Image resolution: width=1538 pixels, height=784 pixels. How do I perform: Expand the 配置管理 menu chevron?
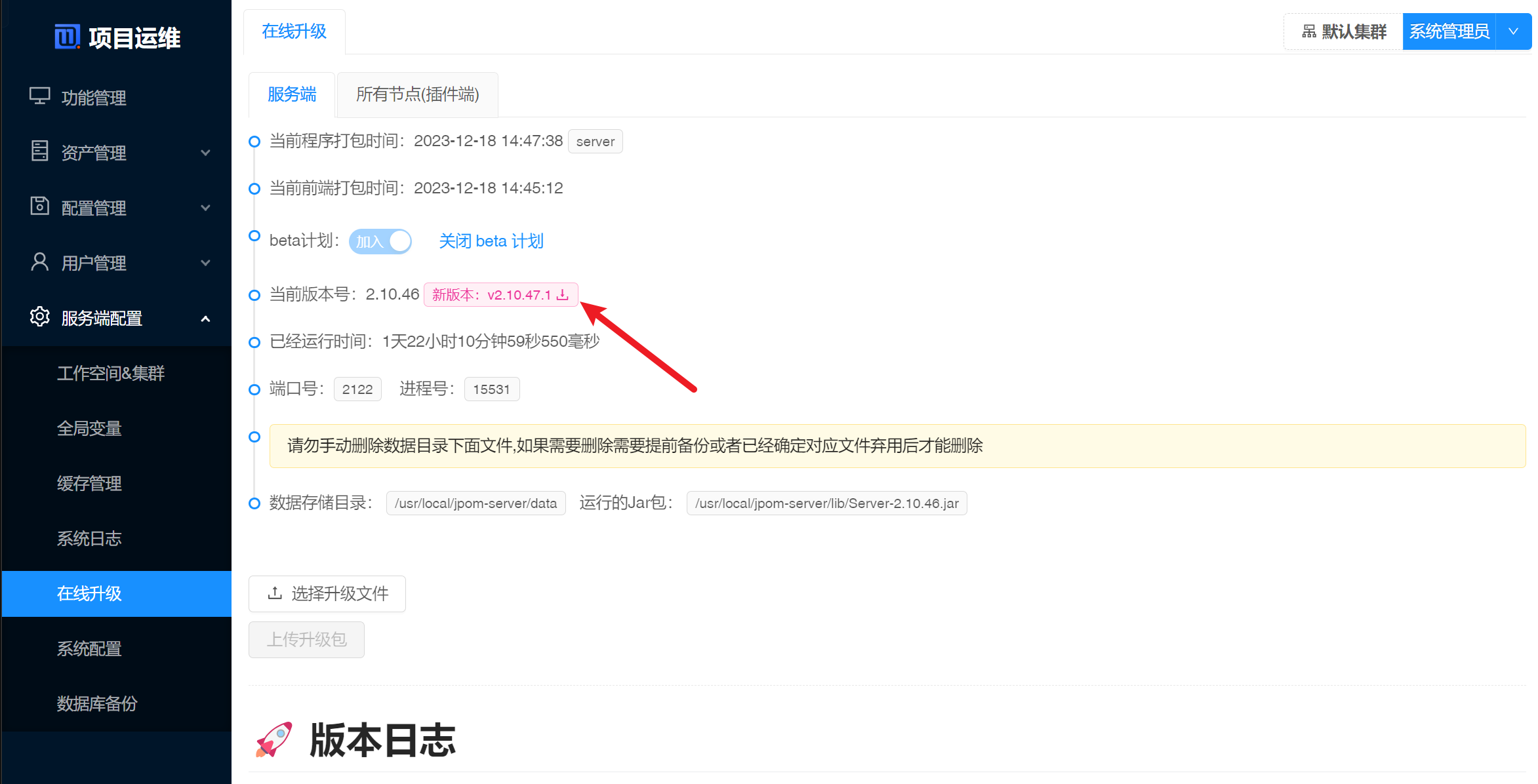(x=205, y=208)
